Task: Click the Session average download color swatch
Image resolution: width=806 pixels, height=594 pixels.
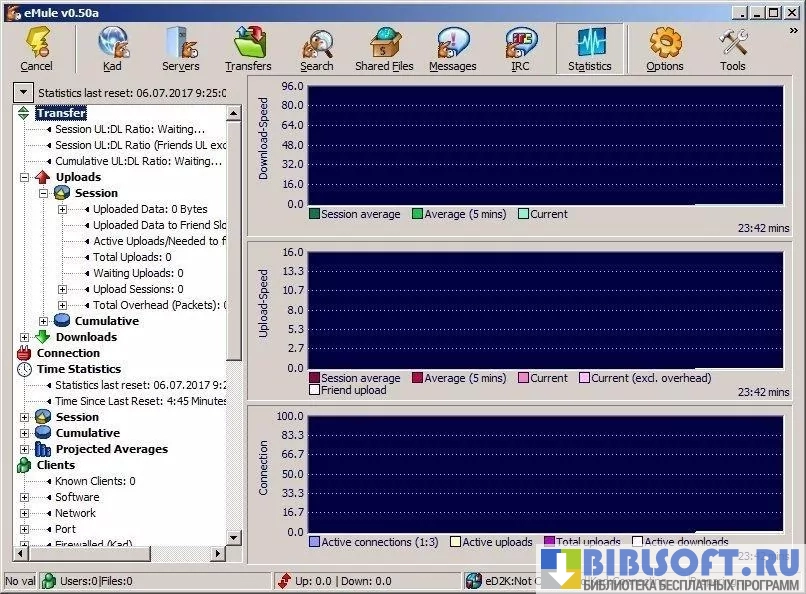Action: [x=314, y=214]
